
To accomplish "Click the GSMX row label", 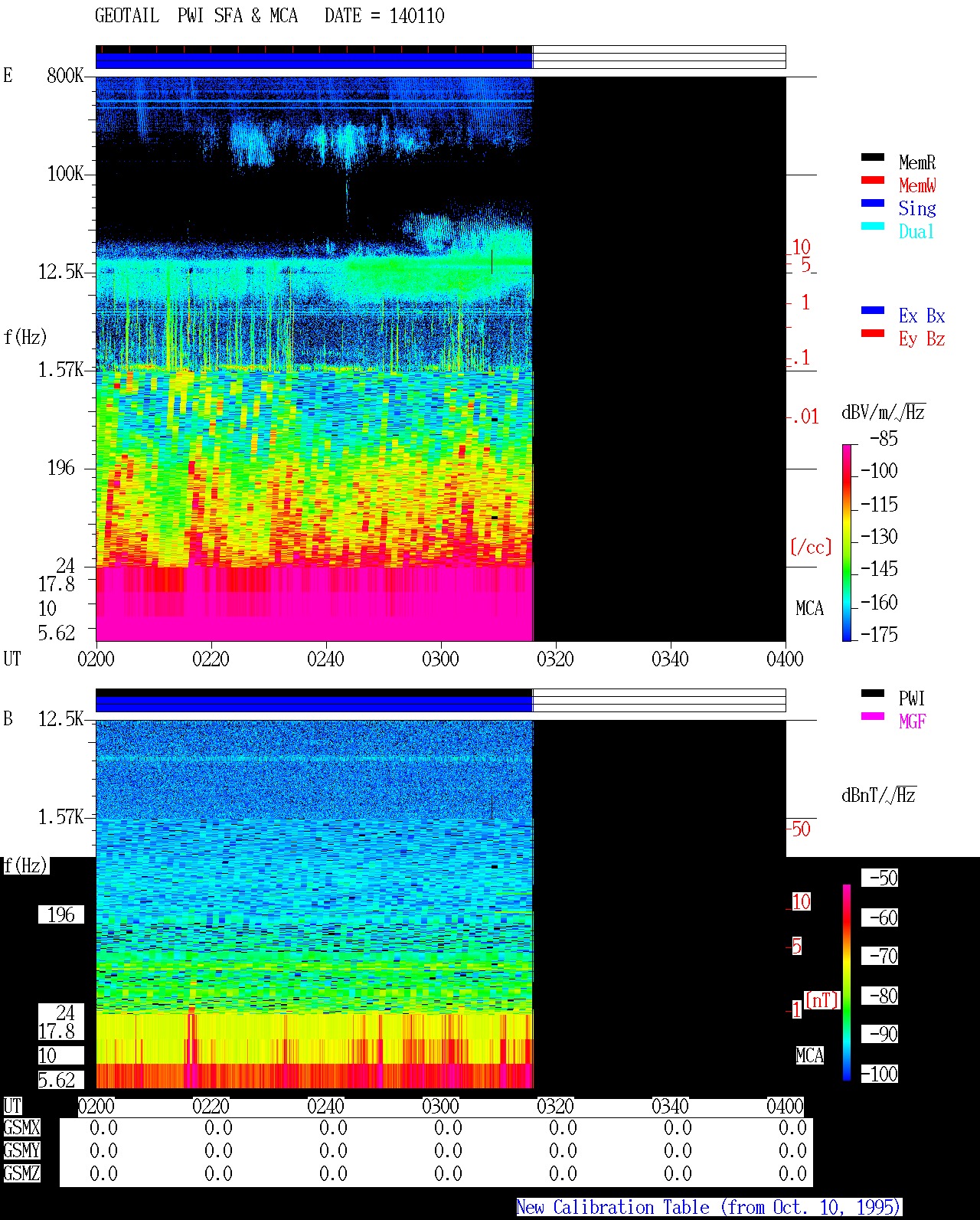I will (x=21, y=1127).
